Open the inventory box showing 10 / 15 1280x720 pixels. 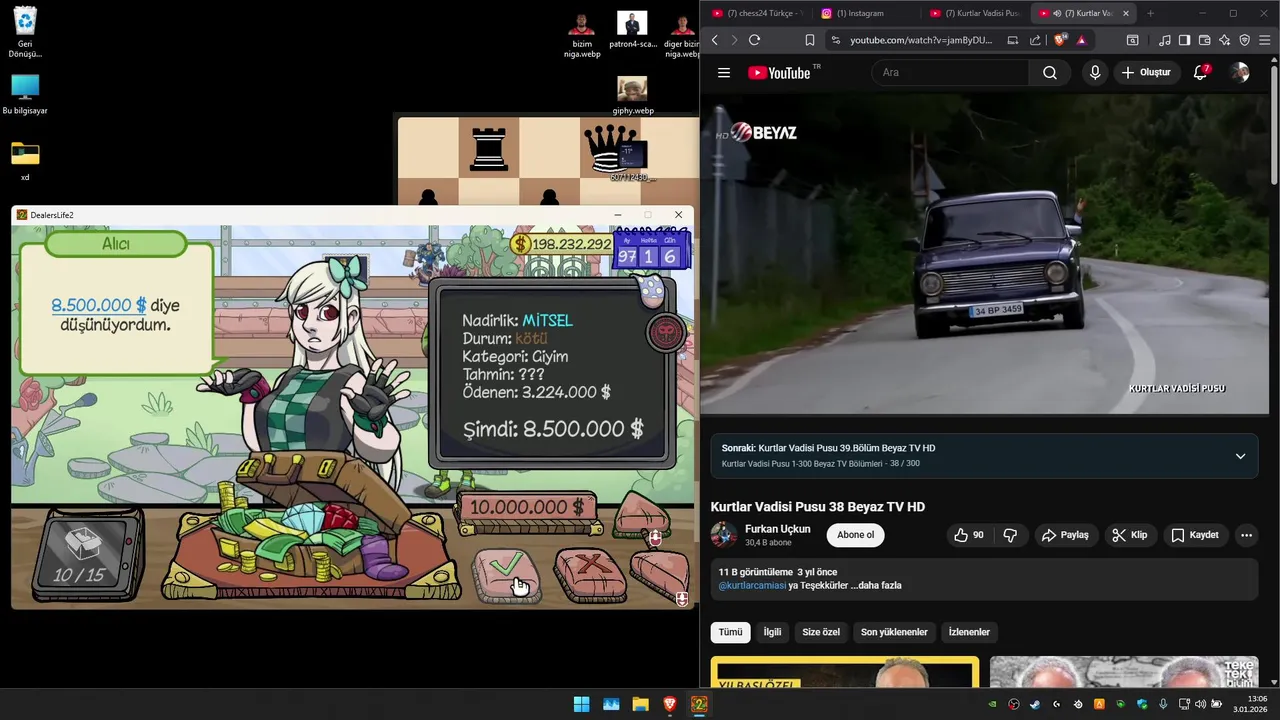(x=88, y=555)
